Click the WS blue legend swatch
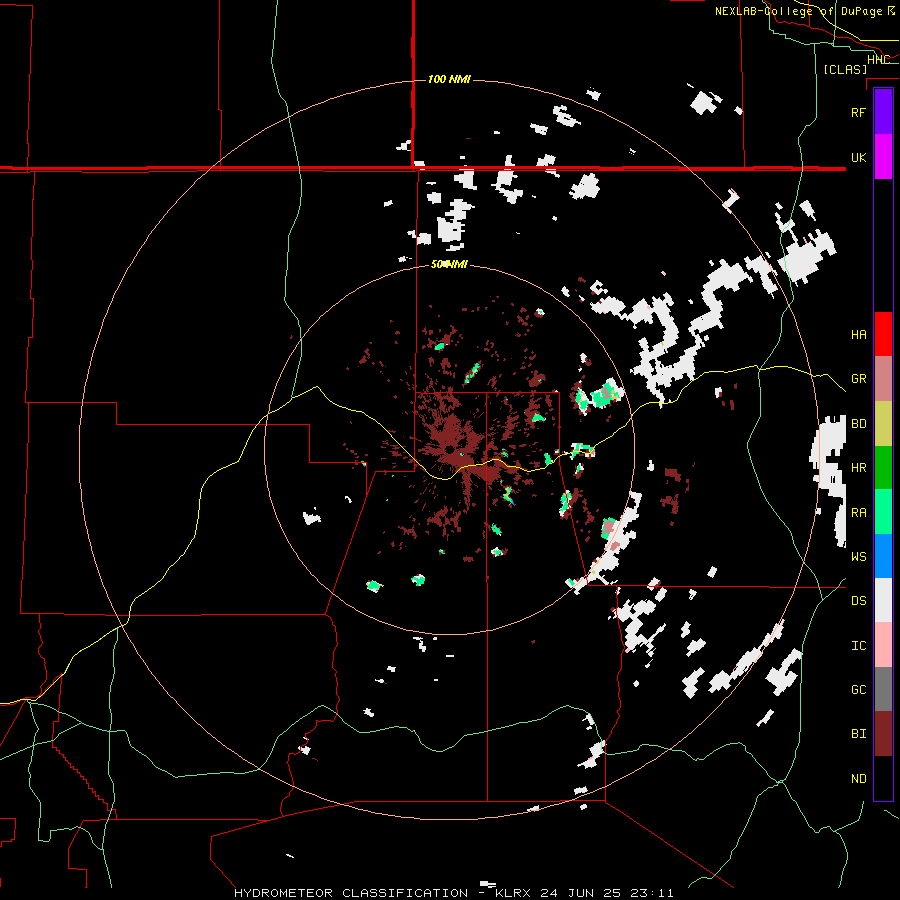Image resolution: width=900 pixels, height=900 pixels. tap(883, 556)
